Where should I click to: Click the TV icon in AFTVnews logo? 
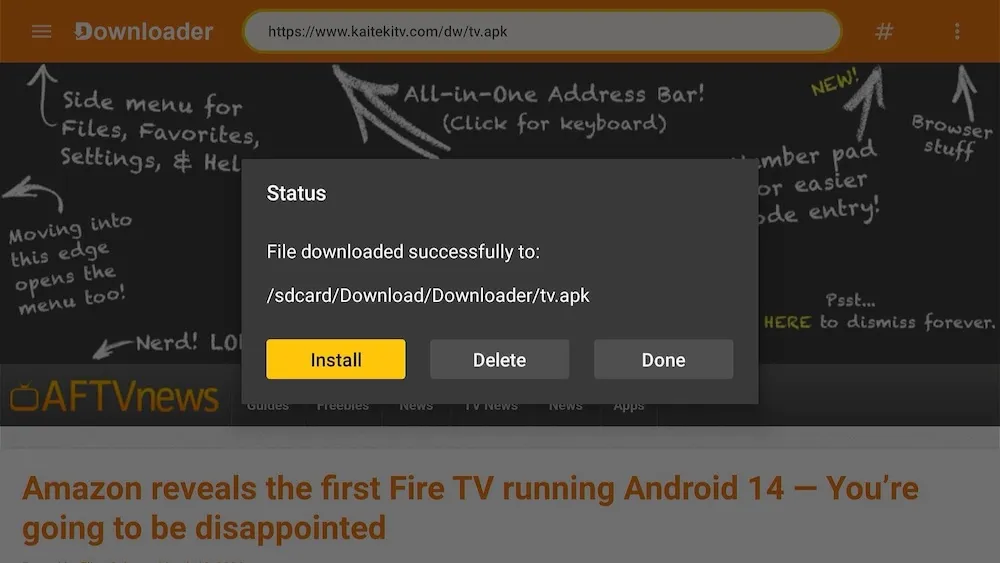point(24,397)
